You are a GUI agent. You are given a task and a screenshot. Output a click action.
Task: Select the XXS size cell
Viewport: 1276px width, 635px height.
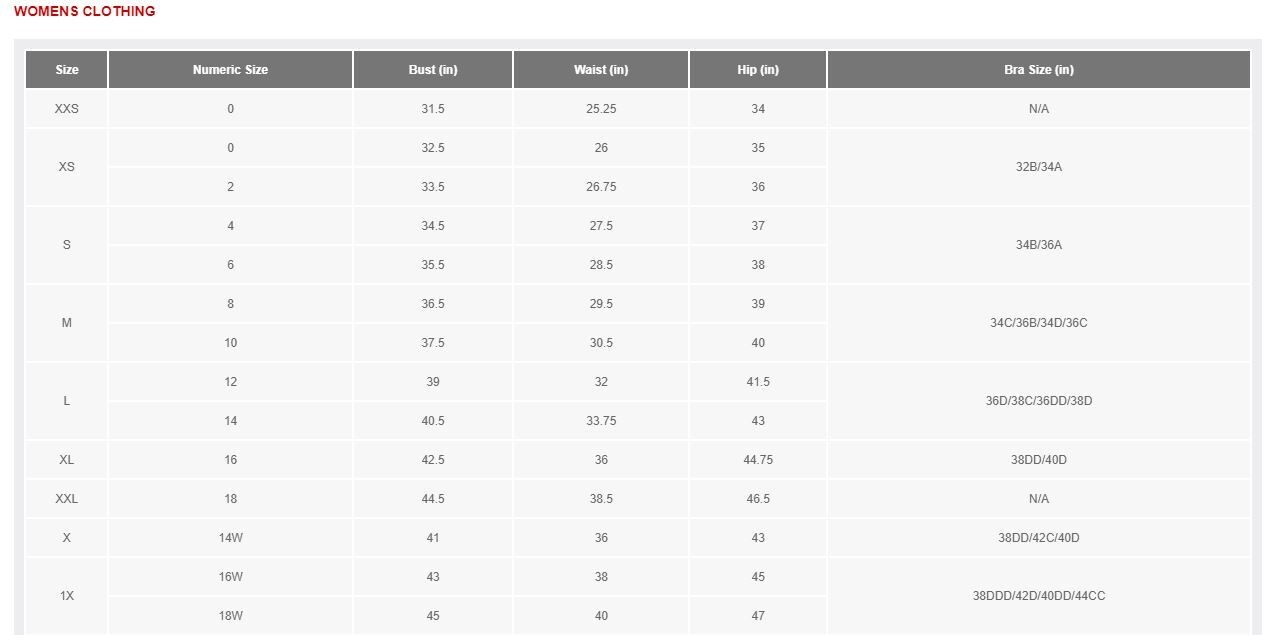click(67, 108)
